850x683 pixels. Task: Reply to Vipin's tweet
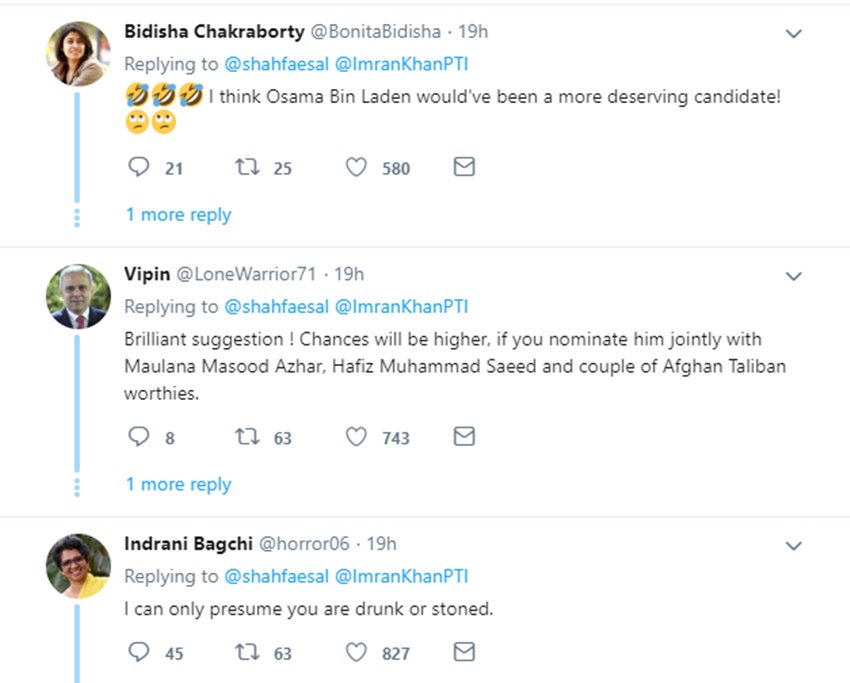click(139, 437)
